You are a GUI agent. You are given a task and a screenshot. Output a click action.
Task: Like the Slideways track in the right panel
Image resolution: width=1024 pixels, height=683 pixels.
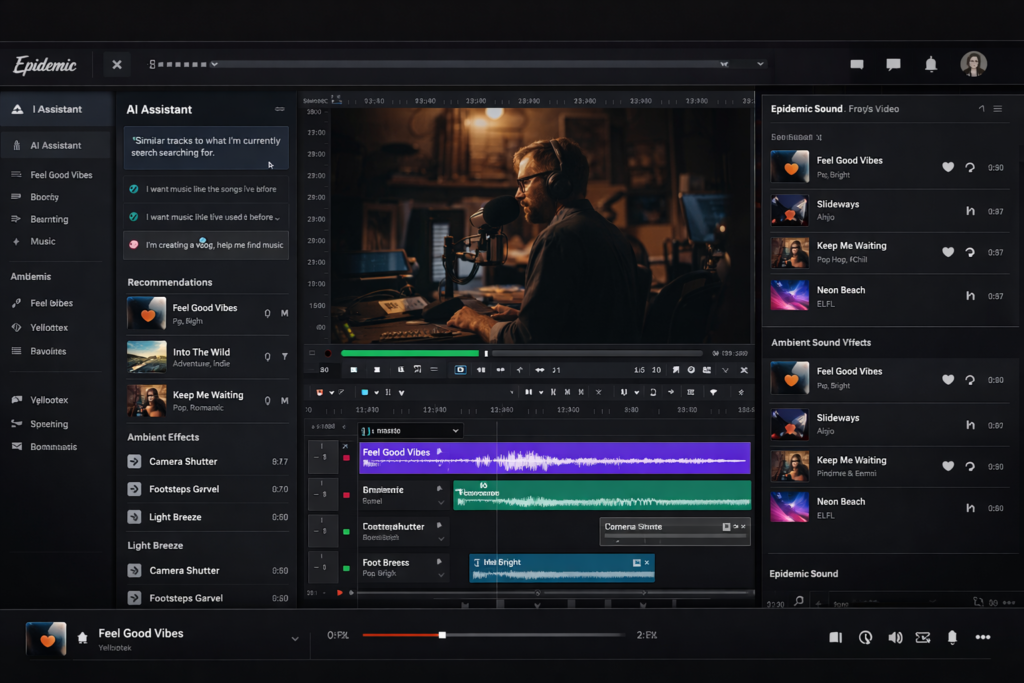[948, 210]
